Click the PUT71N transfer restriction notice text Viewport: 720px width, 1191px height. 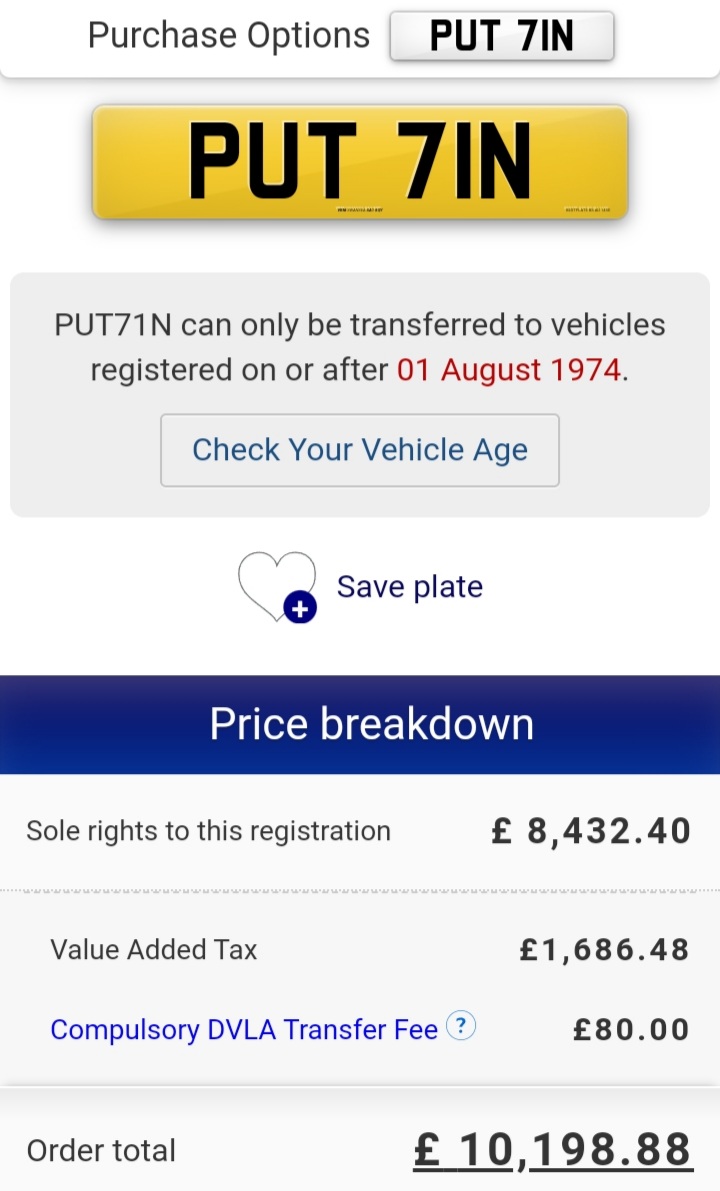360,347
